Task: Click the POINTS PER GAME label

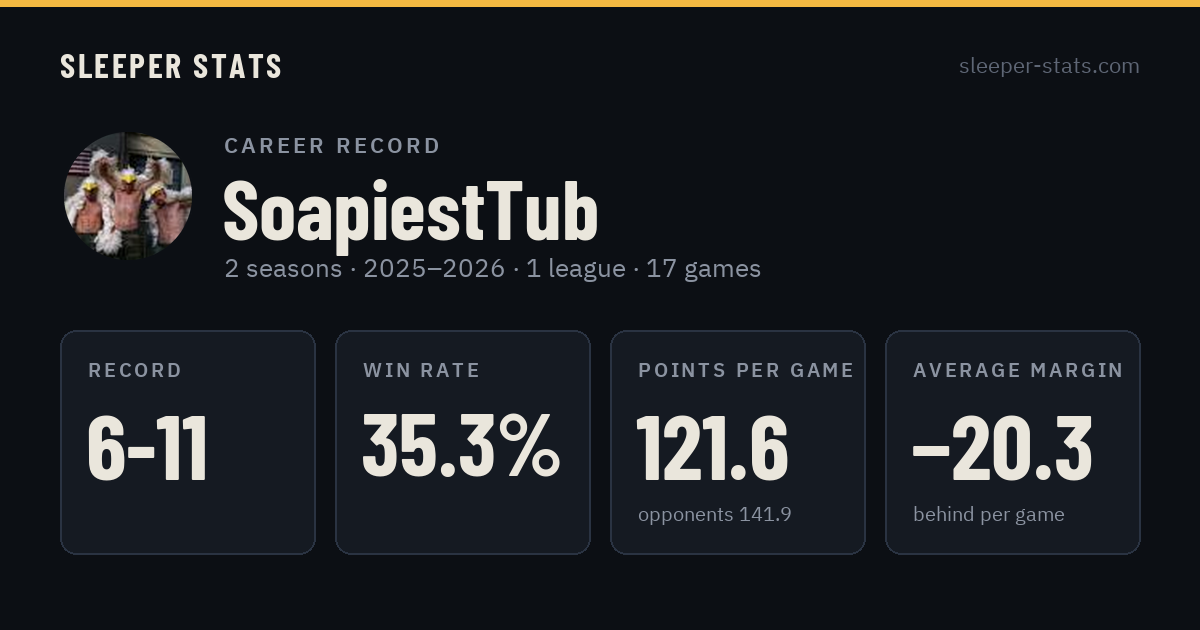Action: tap(746, 371)
